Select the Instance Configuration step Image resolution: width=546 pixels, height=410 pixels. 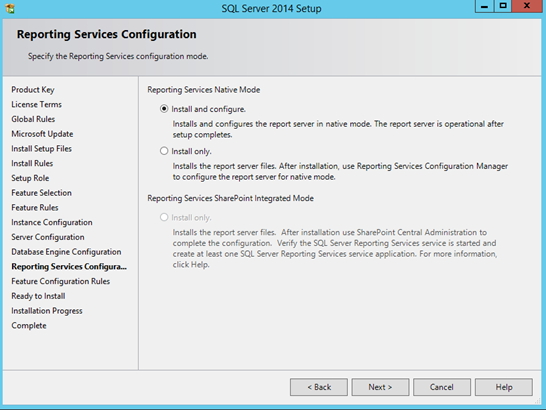click(52, 222)
